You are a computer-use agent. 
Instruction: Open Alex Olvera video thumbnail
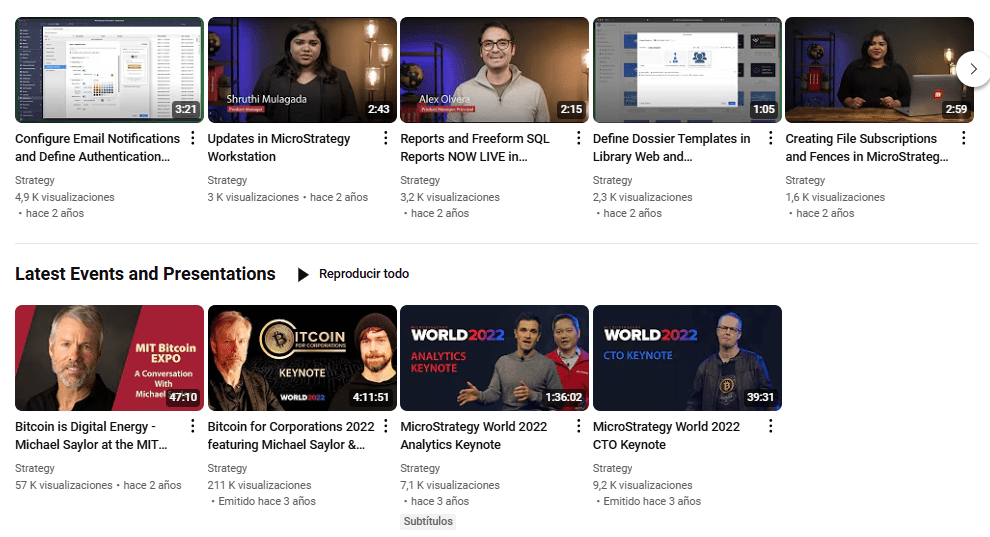[x=494, y=69]
